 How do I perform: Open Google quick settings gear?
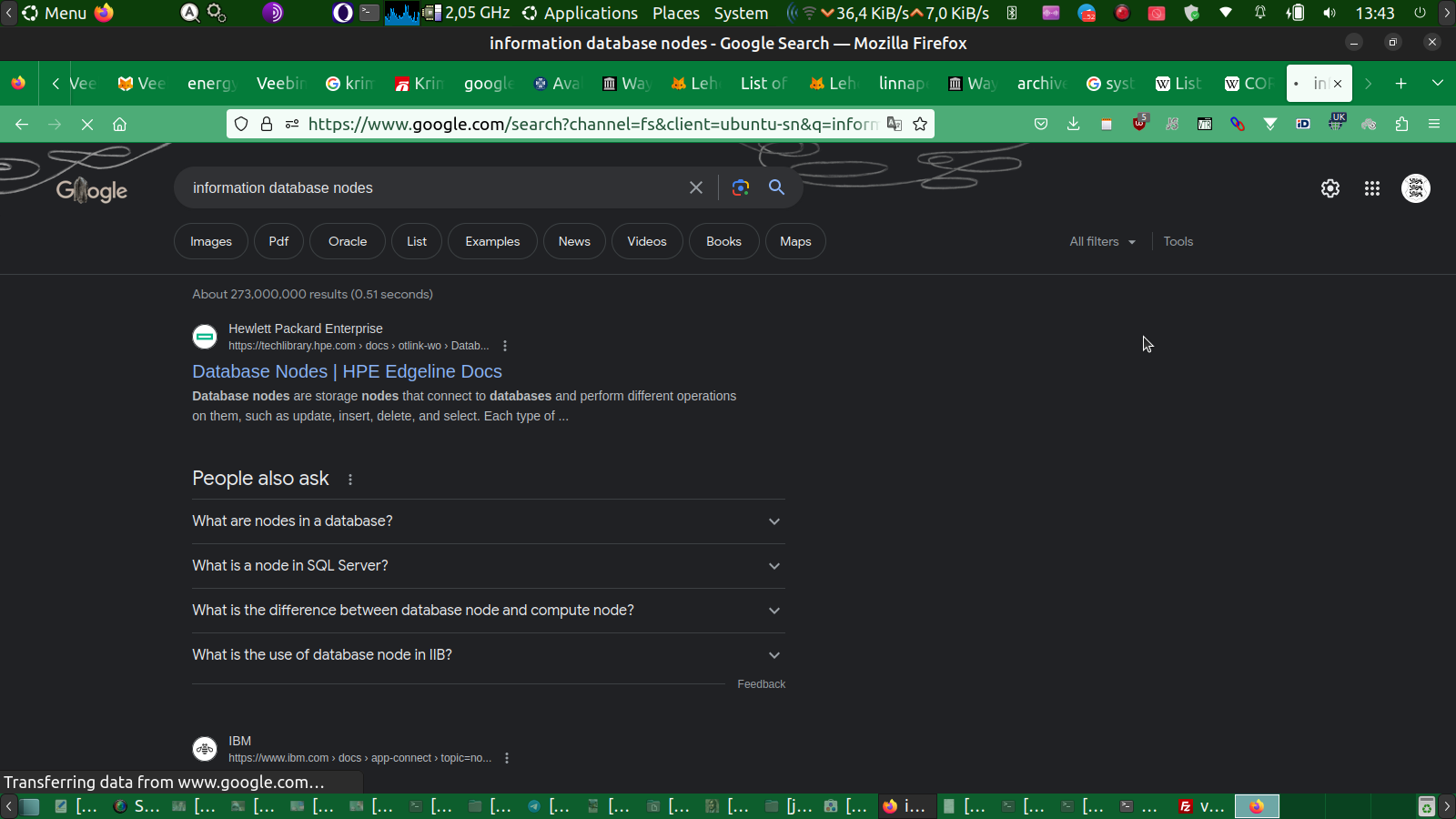point(1330,188)
